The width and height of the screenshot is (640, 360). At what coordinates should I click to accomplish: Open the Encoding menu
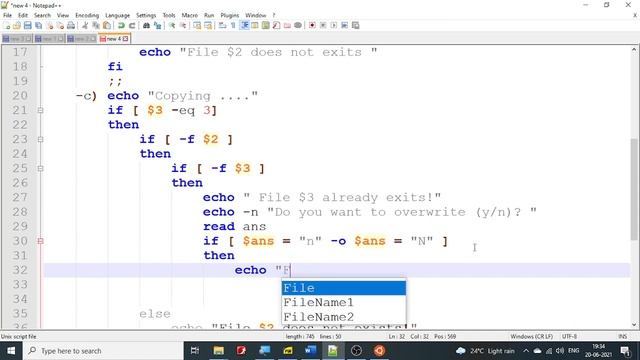pos(87,15)
